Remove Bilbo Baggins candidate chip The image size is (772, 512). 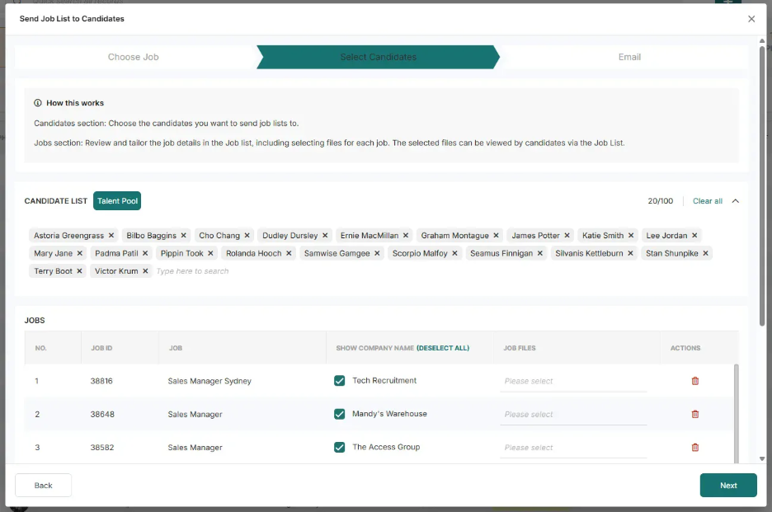(184, 236)
